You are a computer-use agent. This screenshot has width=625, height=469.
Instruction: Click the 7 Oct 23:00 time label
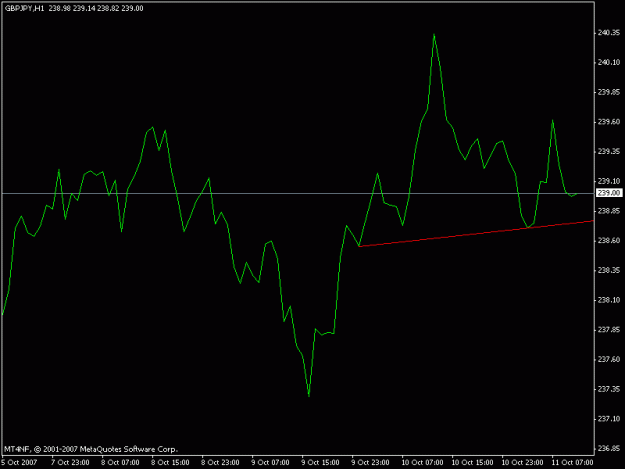point(70,462)
